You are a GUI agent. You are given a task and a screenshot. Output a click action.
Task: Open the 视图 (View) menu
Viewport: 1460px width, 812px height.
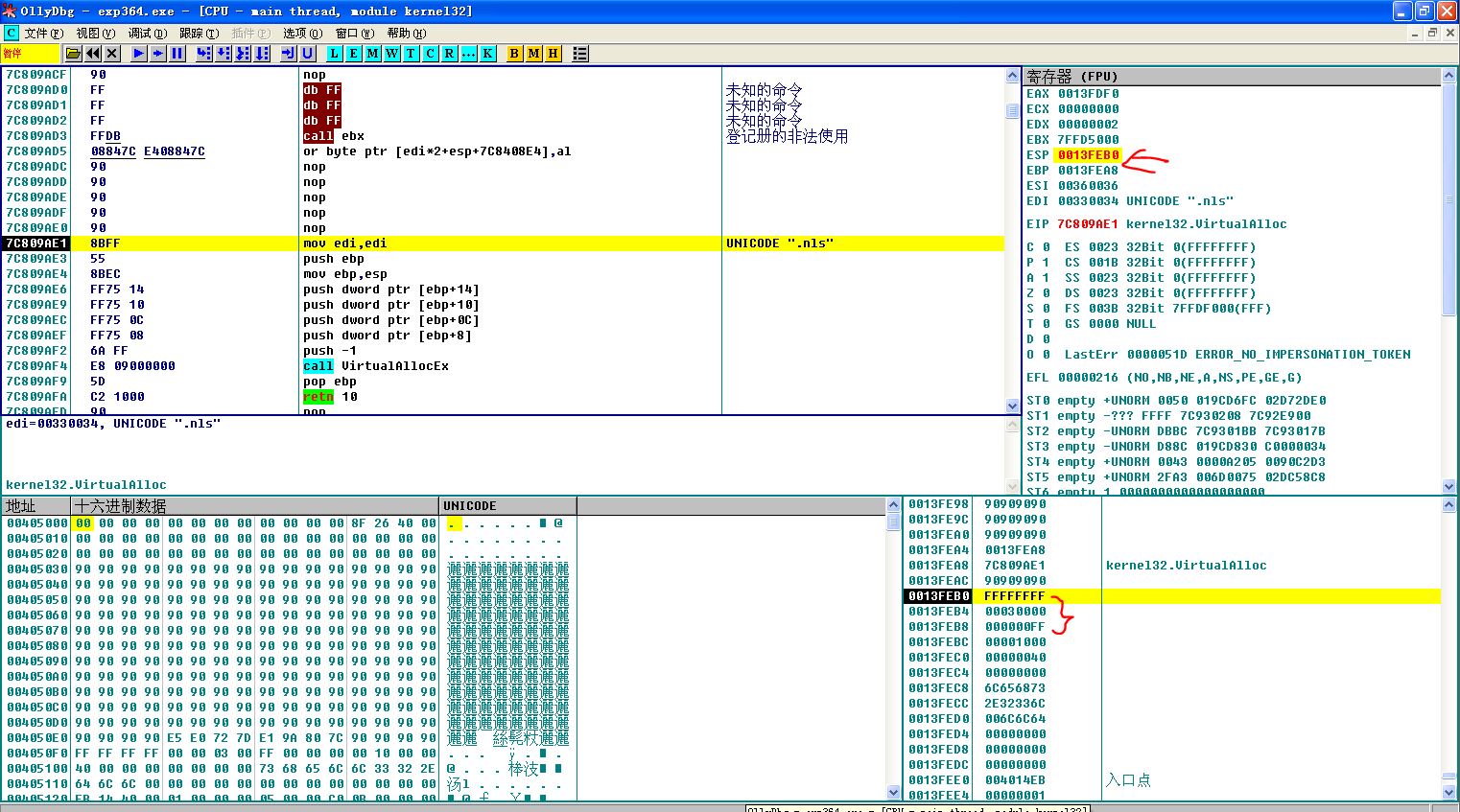(x=95, y=33)
